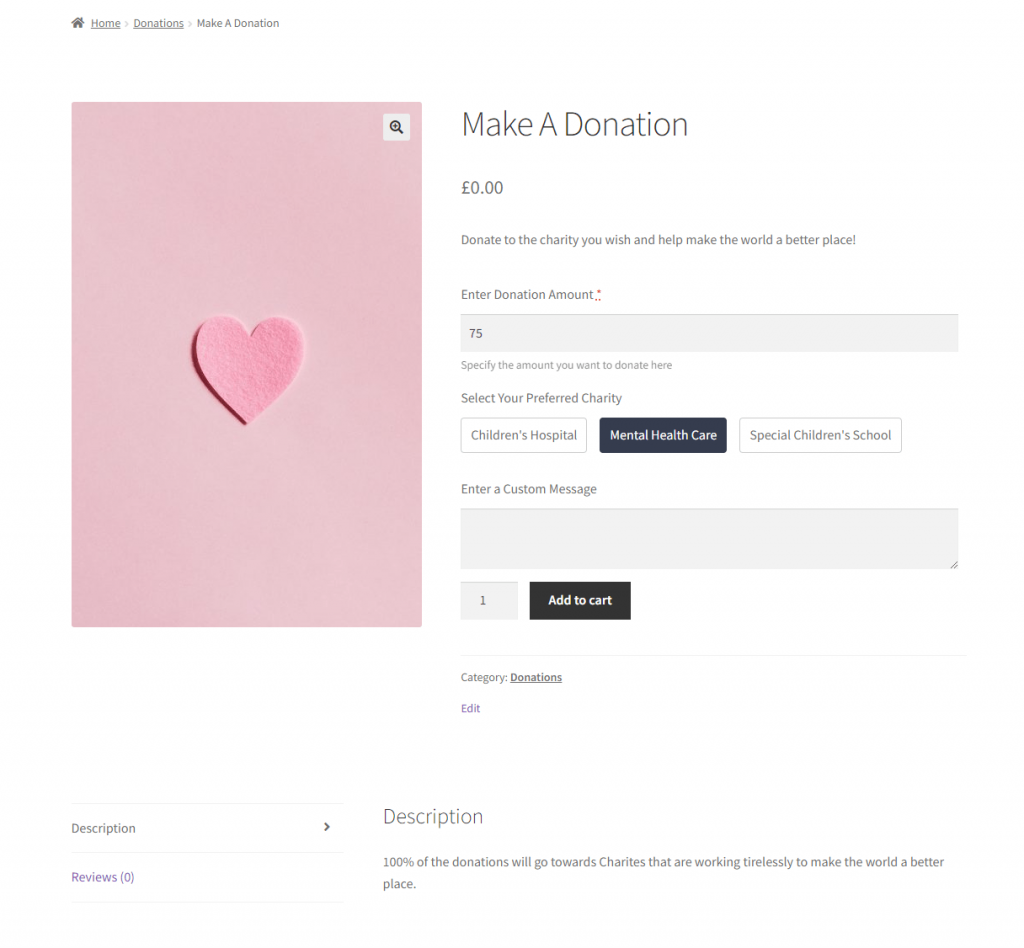
Task: Click the donation amount field showing 75
Action: pyautogui.click(x=709, y=332)
